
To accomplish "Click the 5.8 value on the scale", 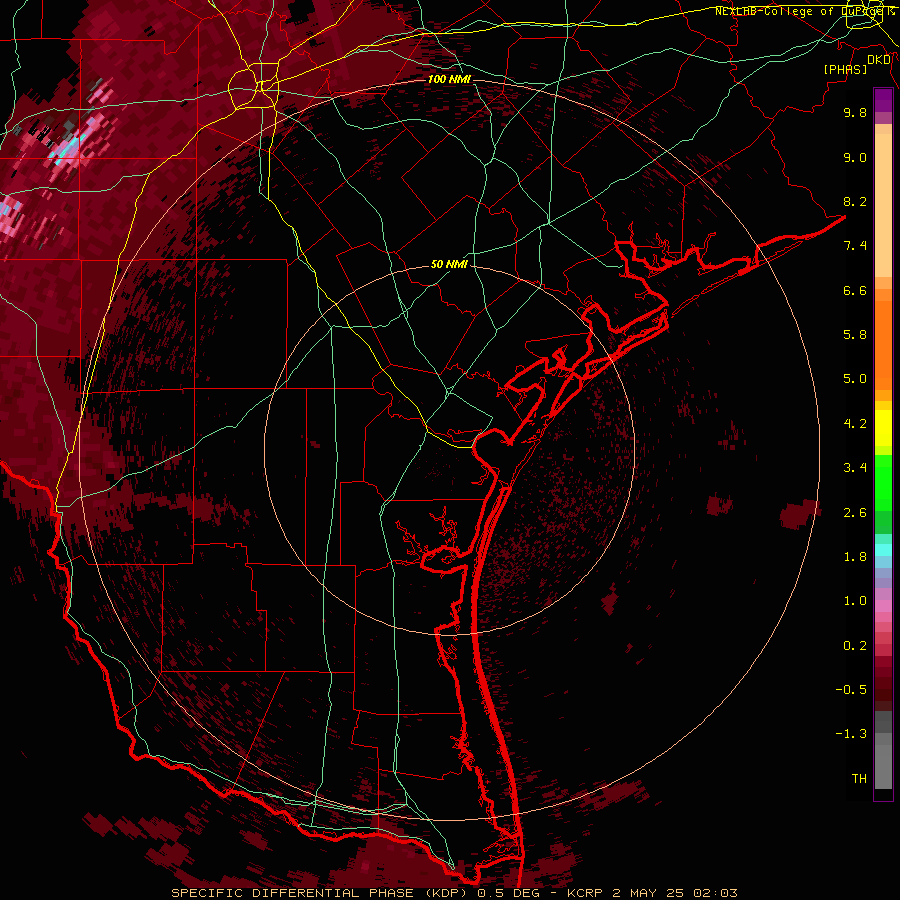I will (x=855, y=335).
